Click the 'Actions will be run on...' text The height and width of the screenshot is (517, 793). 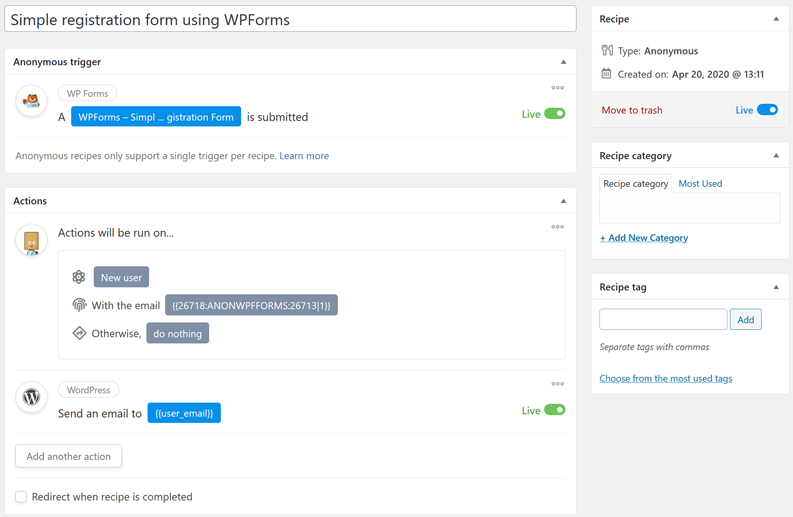(x=116, y=233)
